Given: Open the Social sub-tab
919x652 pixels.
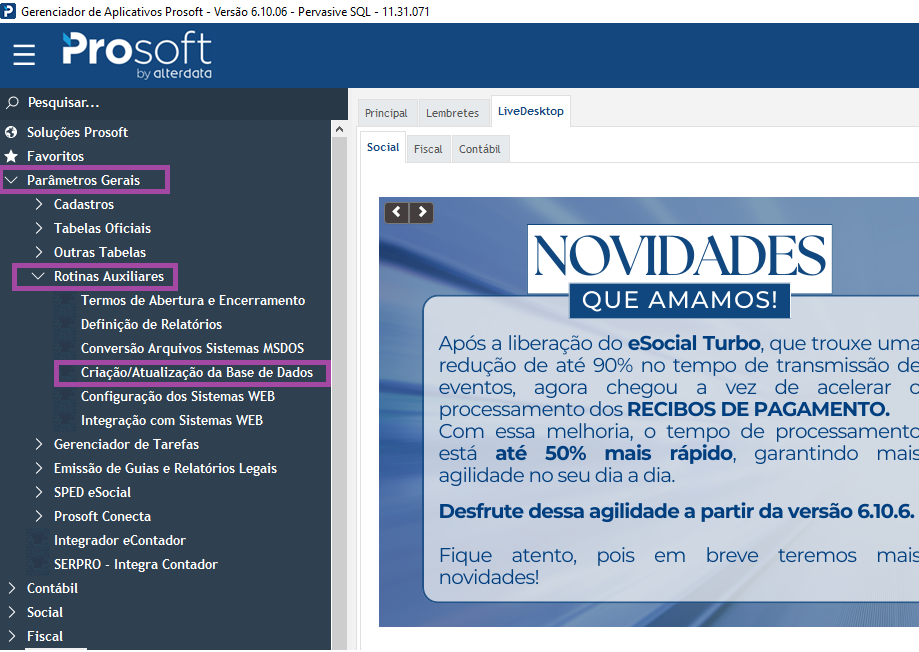Looking at the screenshot, I should (x=383, y=147).
